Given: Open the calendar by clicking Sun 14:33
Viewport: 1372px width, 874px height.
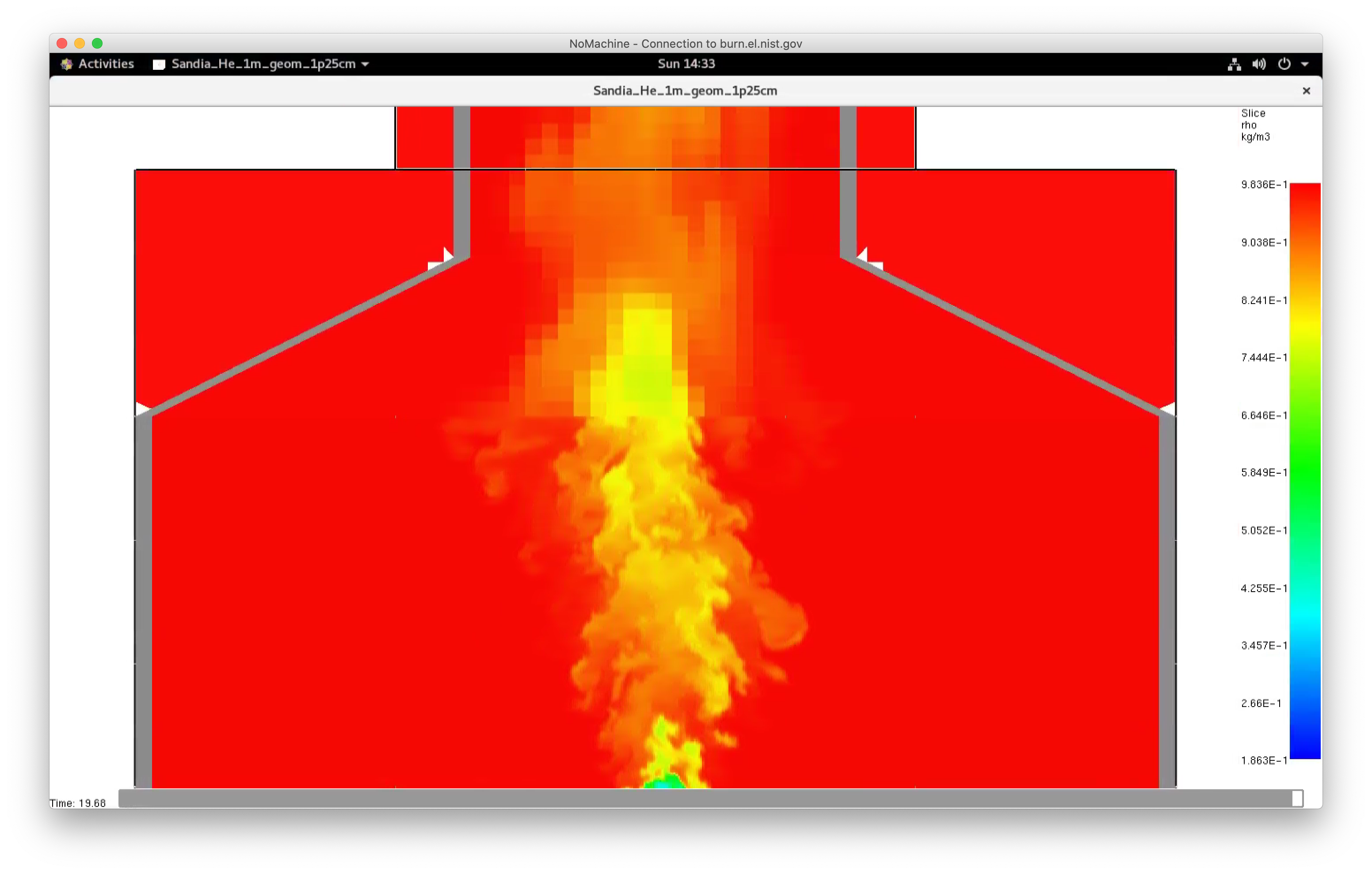Looking at the screenshot, I should click(686, 64).
